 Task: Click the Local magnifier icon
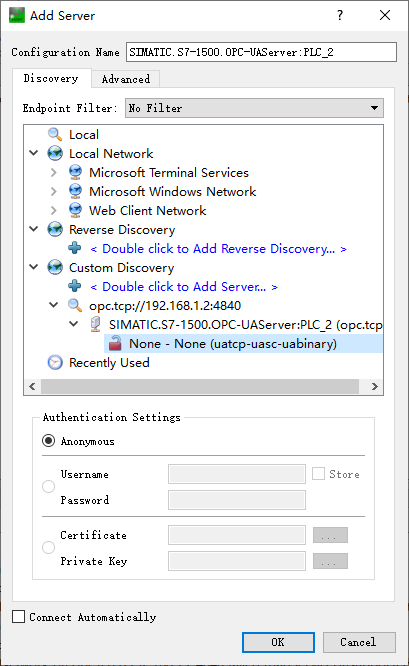55,134
